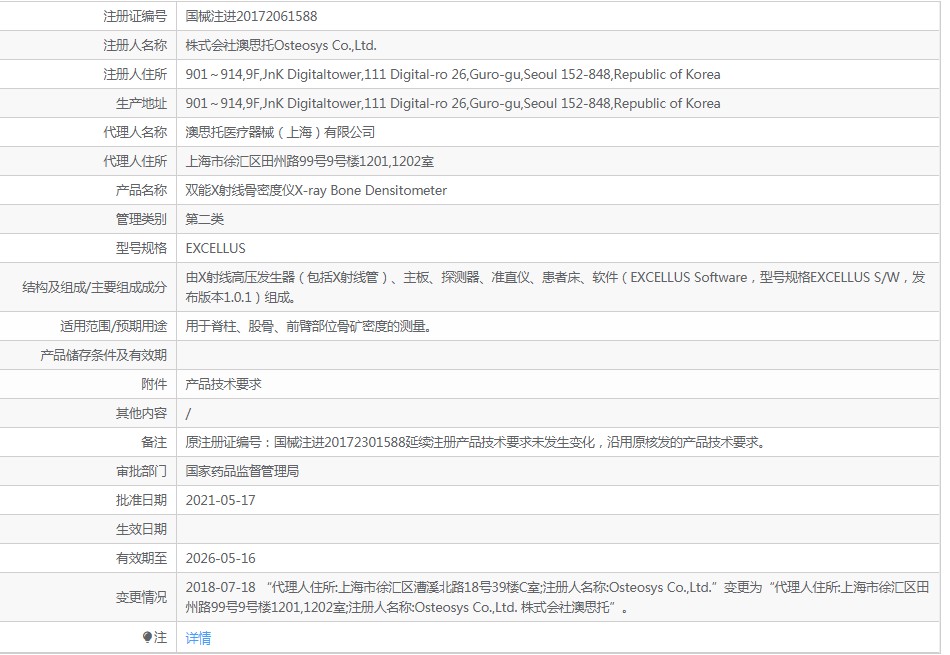This screenshot has width=950, height=655.
Task: Click the 代理人住所 label
Action: (135, 161)
